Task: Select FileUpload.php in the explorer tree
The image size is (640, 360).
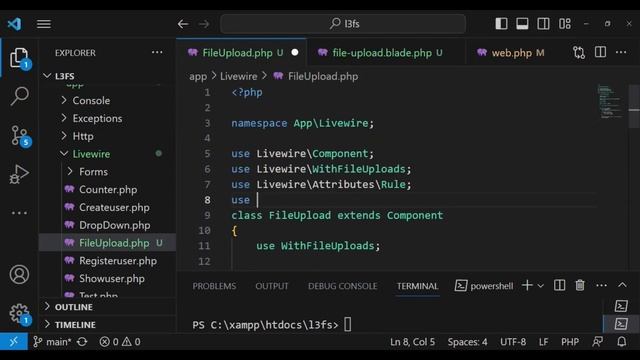Action: point(107,243)
